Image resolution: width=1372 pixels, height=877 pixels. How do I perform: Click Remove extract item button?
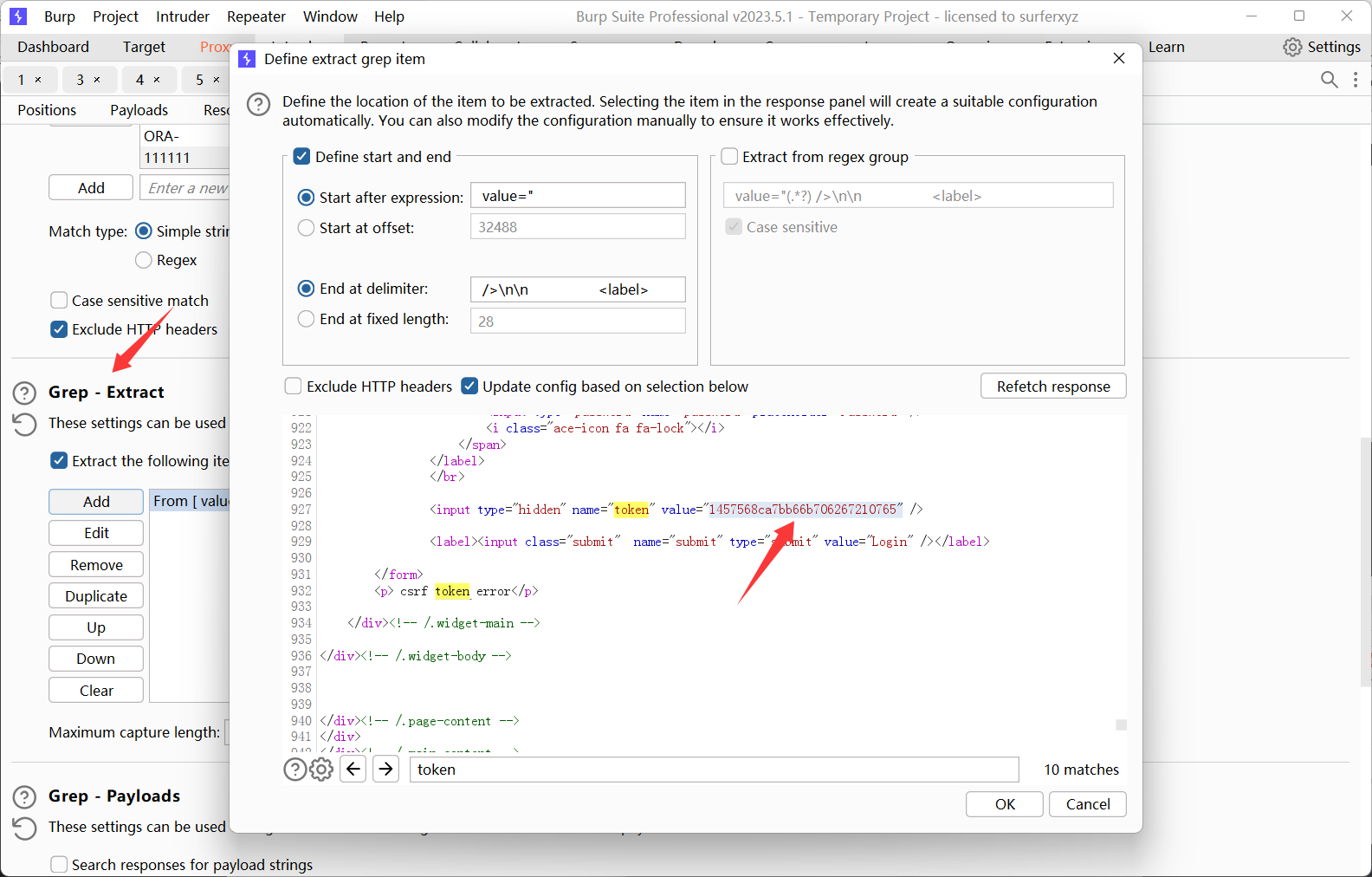pos(96,565)
